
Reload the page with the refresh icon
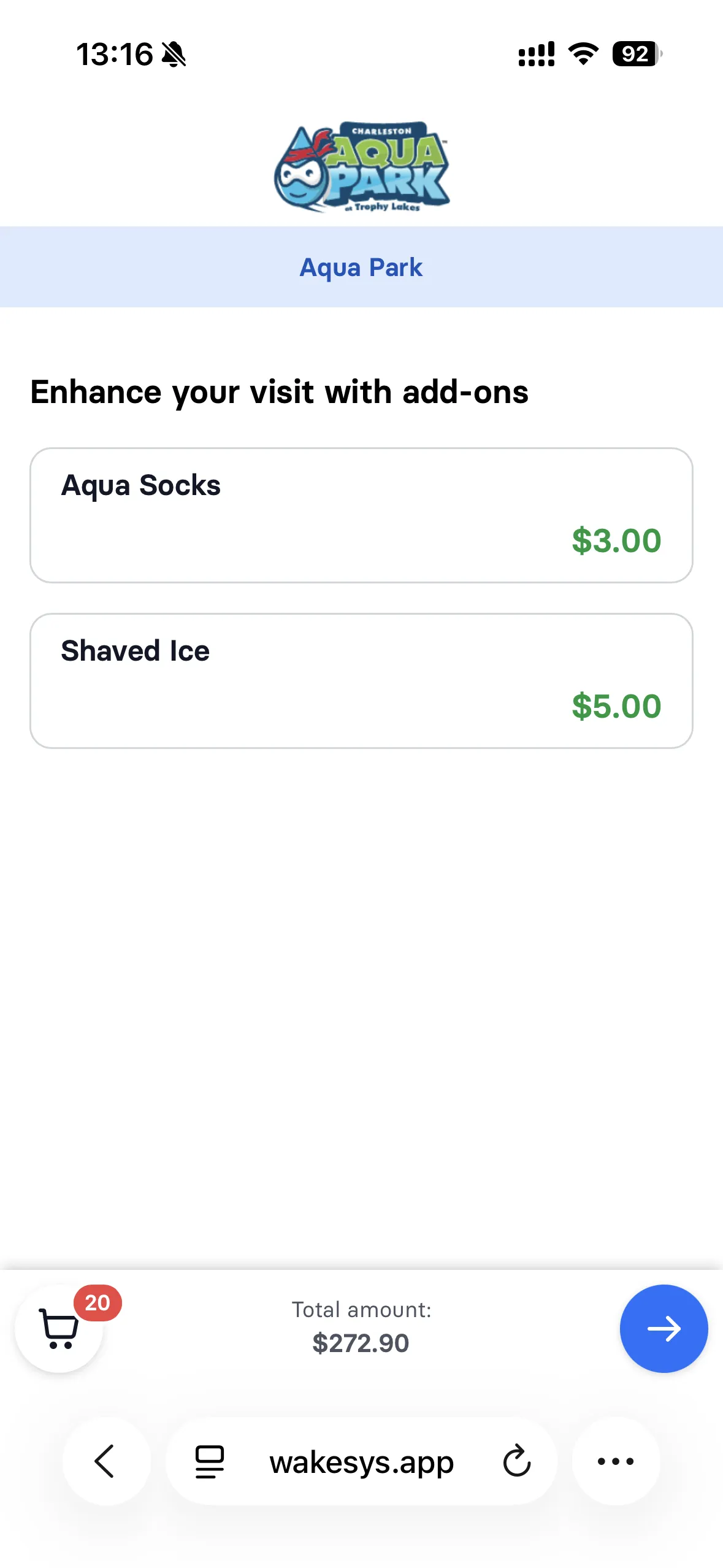516,1461
